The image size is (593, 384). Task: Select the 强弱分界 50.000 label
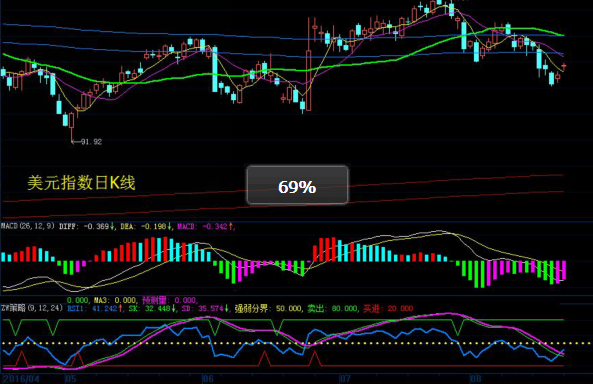point(268,308)
